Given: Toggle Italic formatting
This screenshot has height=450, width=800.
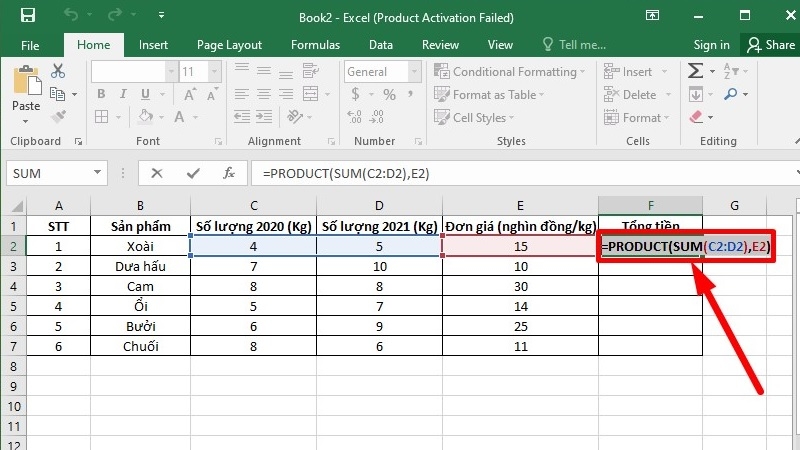Looking at the screenshot, I should tap(123, 94).
